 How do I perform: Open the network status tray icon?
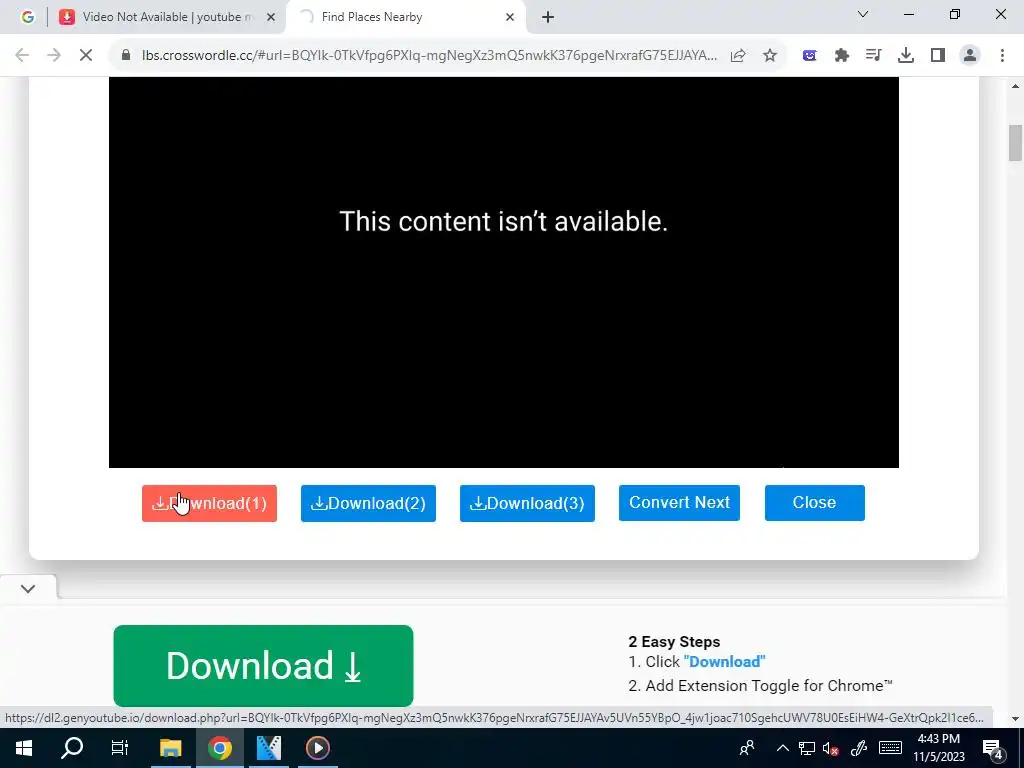tap(807, 748)
